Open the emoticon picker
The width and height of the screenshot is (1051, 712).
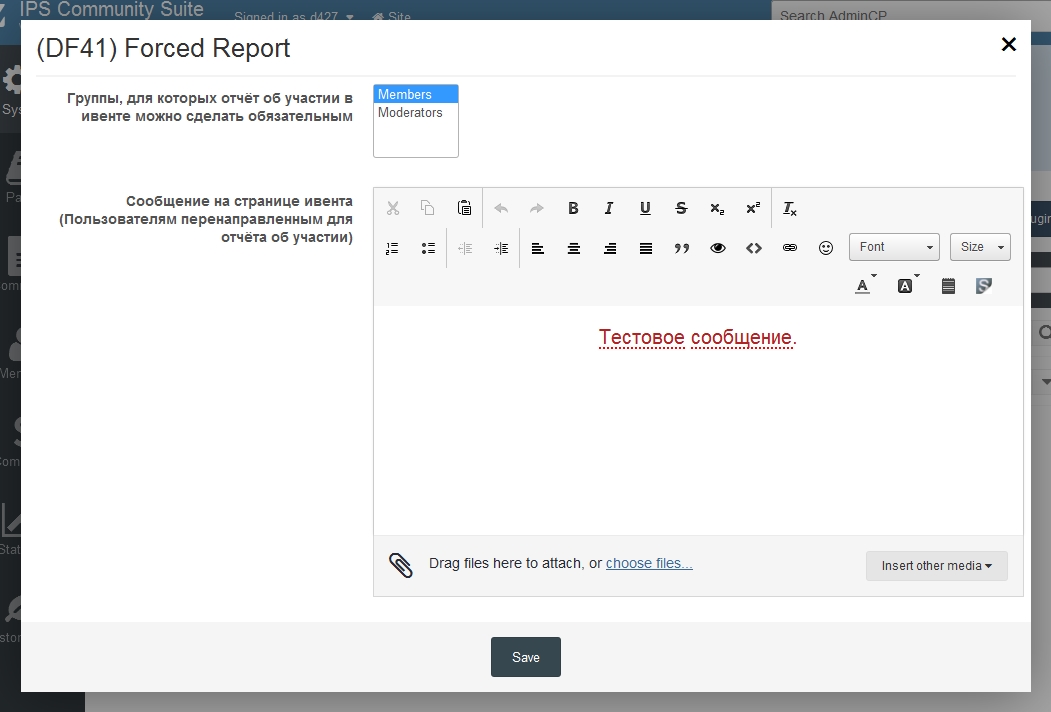(x=826, y=248)
